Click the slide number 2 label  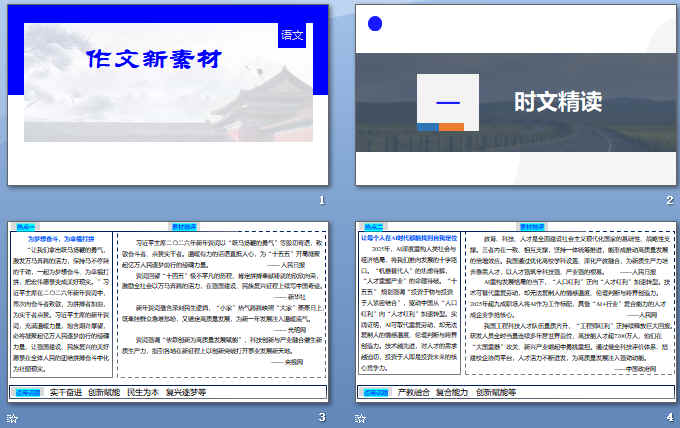click(670, 200)
